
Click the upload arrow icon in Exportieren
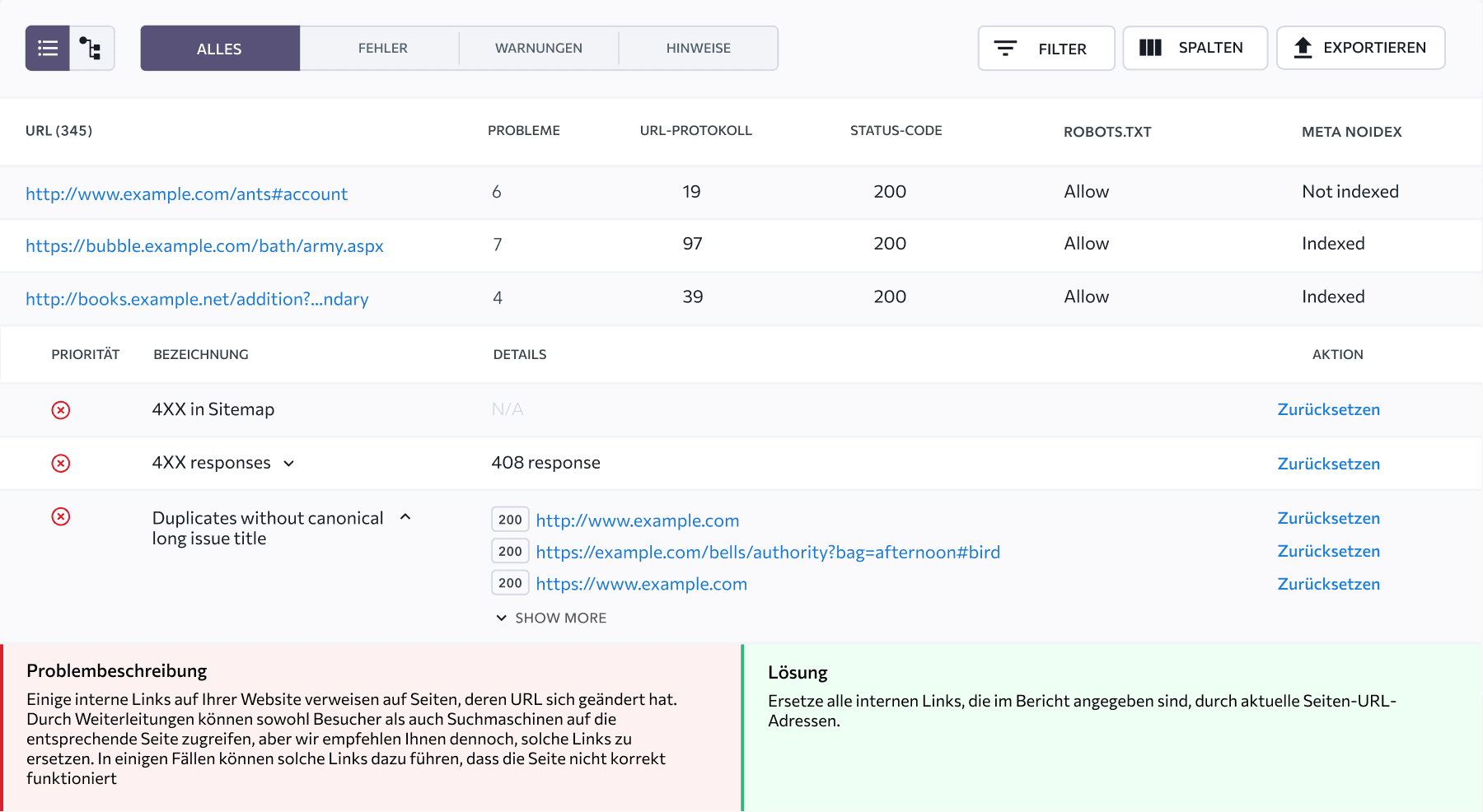[1303, 48]
